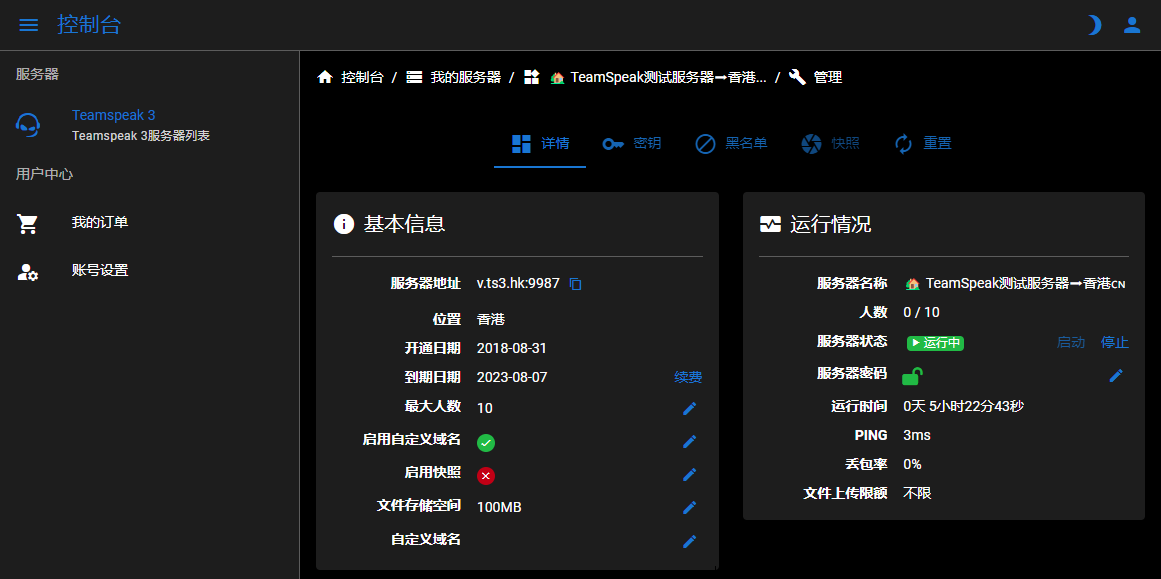Viewport: 1161px width, 579px height.
Task: Click the Teamspeak 3 headset icon in sidebar
Action: pos(28,124)
